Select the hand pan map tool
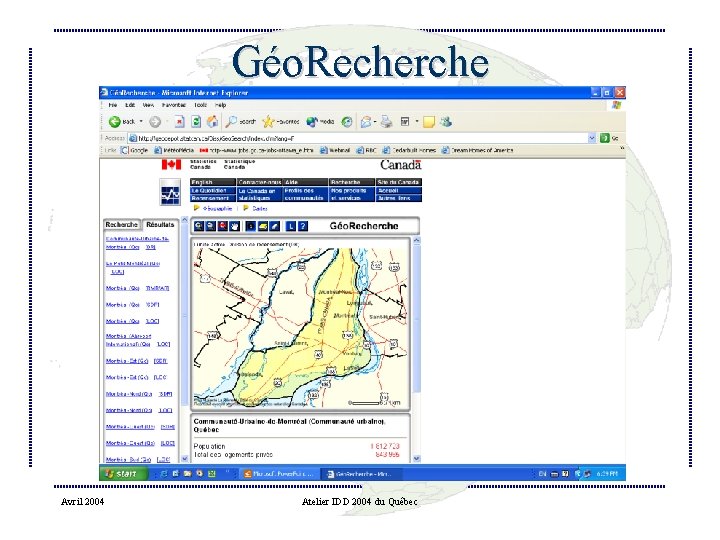Viewport: 720px width, 540px height. click(234, 226)
